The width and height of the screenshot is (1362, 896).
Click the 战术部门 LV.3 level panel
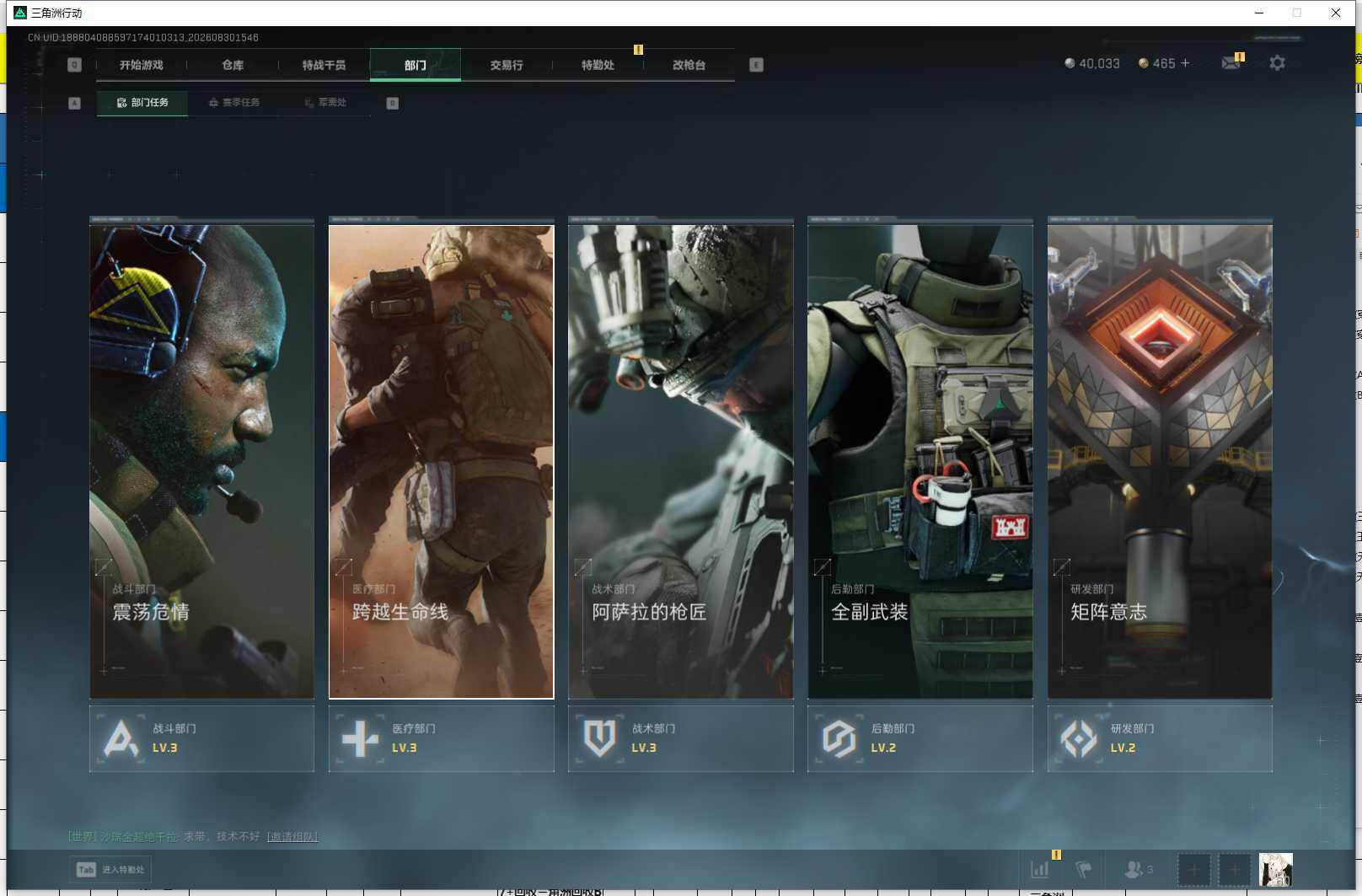680,738
